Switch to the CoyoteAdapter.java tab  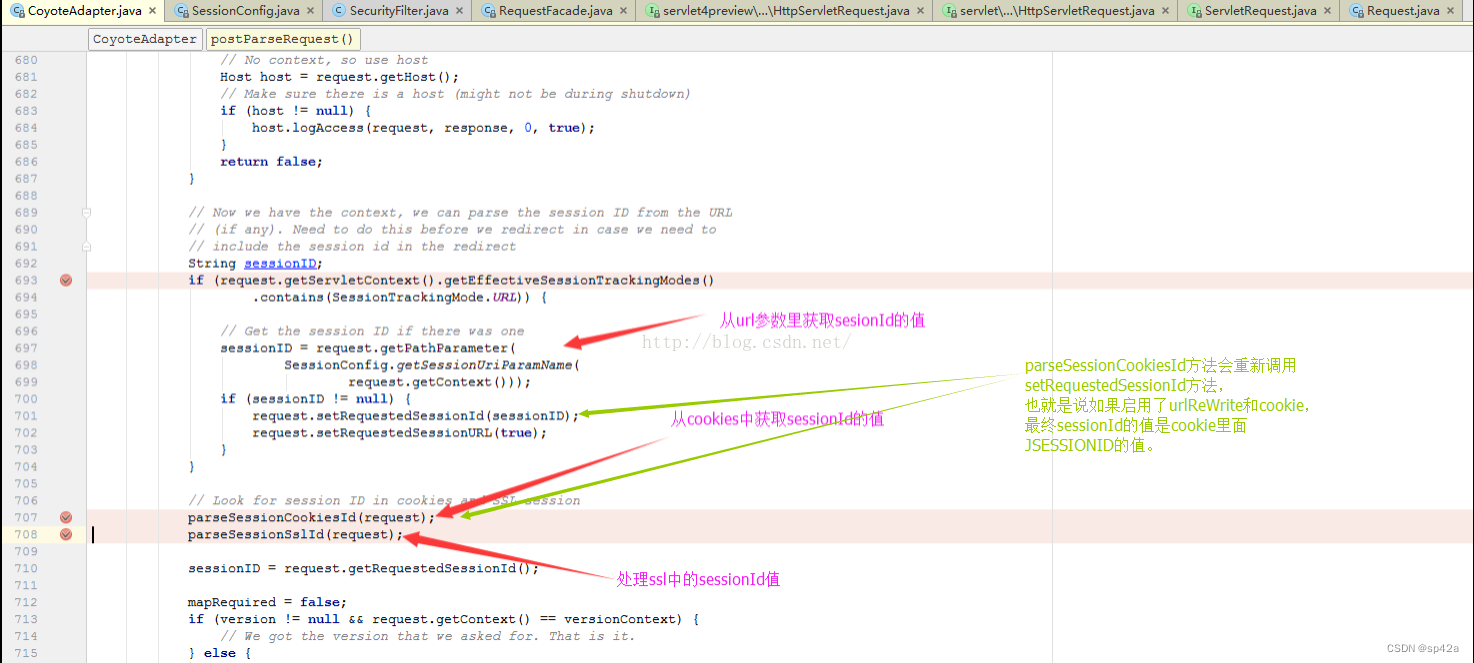coord(85,11)
